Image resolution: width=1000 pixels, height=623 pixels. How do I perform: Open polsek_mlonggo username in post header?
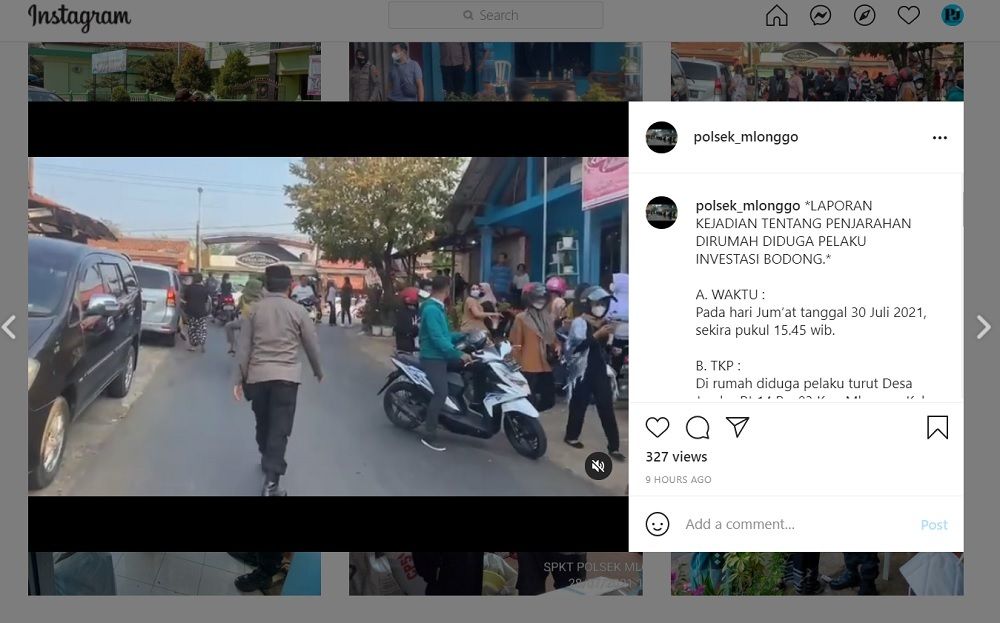(x=746, y=137)
